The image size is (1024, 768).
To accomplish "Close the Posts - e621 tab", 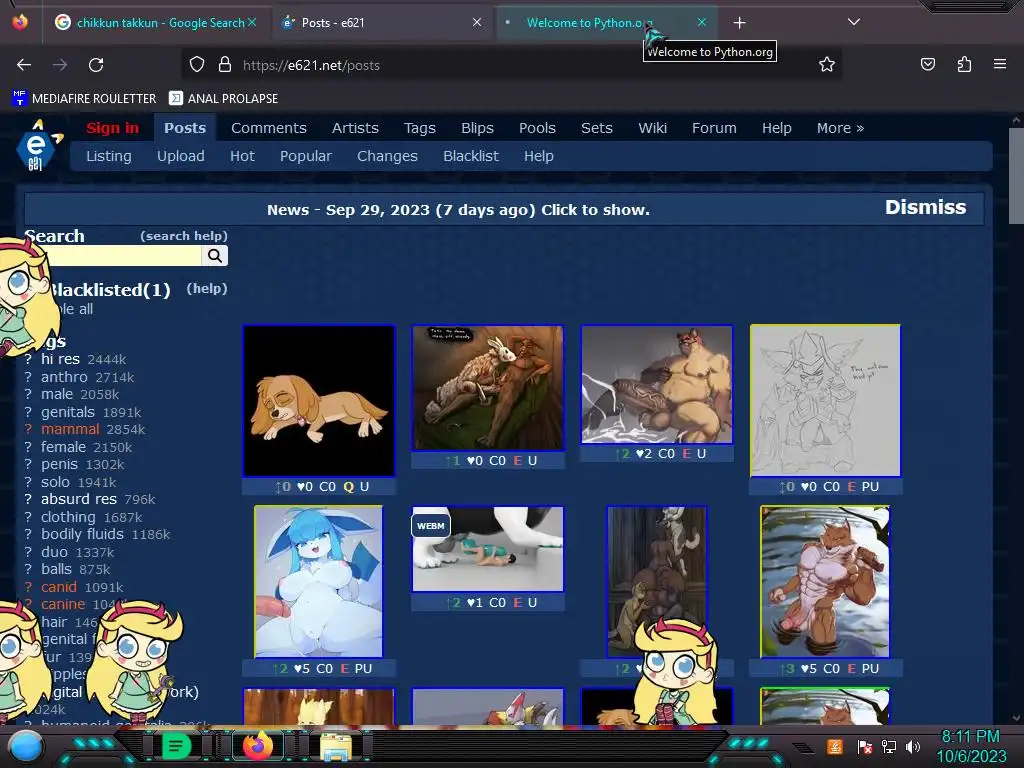I will (x=477, y=22).
